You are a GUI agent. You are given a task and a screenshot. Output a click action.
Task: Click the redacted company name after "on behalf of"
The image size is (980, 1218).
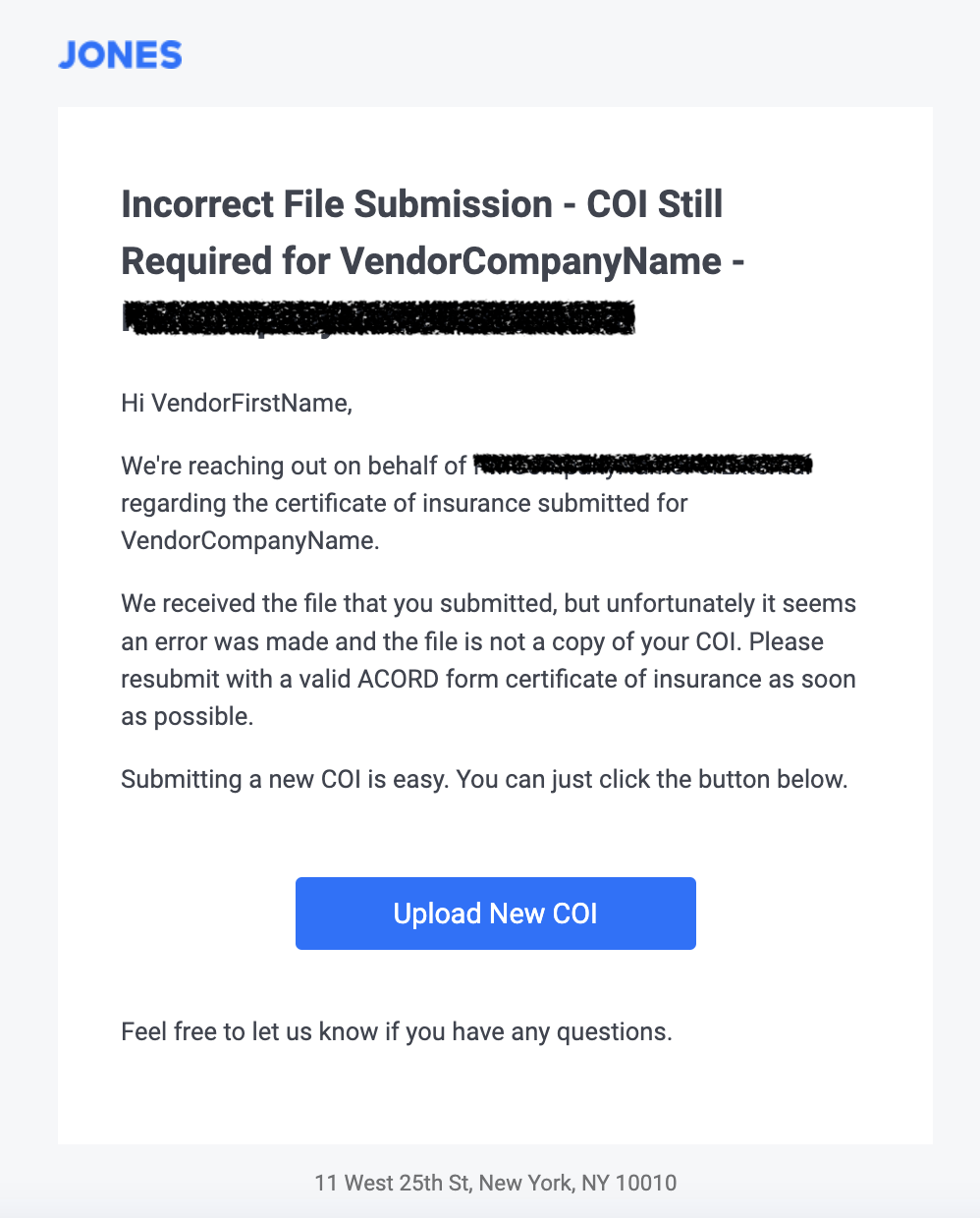pos(643,464)
